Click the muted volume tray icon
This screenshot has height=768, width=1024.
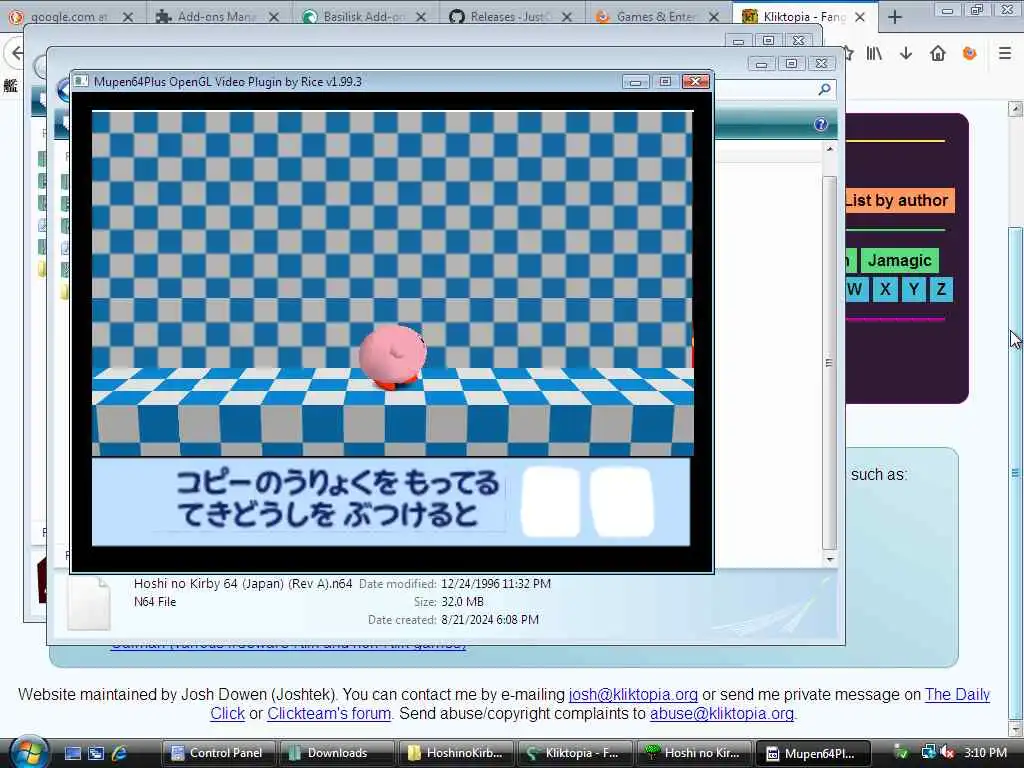point(946,753)
